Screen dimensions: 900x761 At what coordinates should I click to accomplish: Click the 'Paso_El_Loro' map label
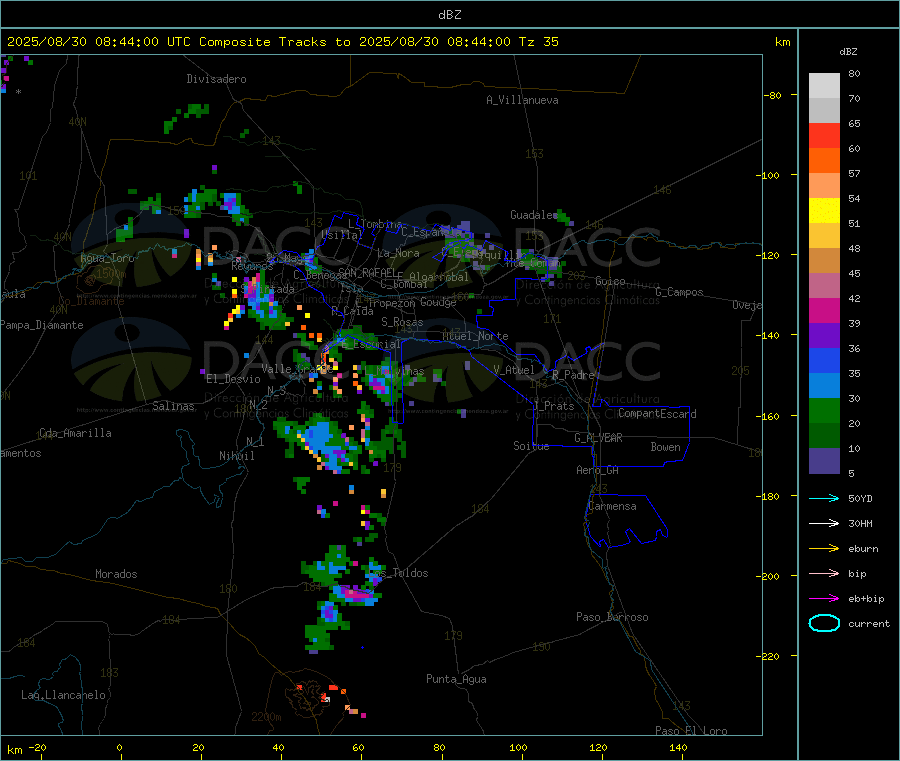pyautogui.click(x=691, y=731)
